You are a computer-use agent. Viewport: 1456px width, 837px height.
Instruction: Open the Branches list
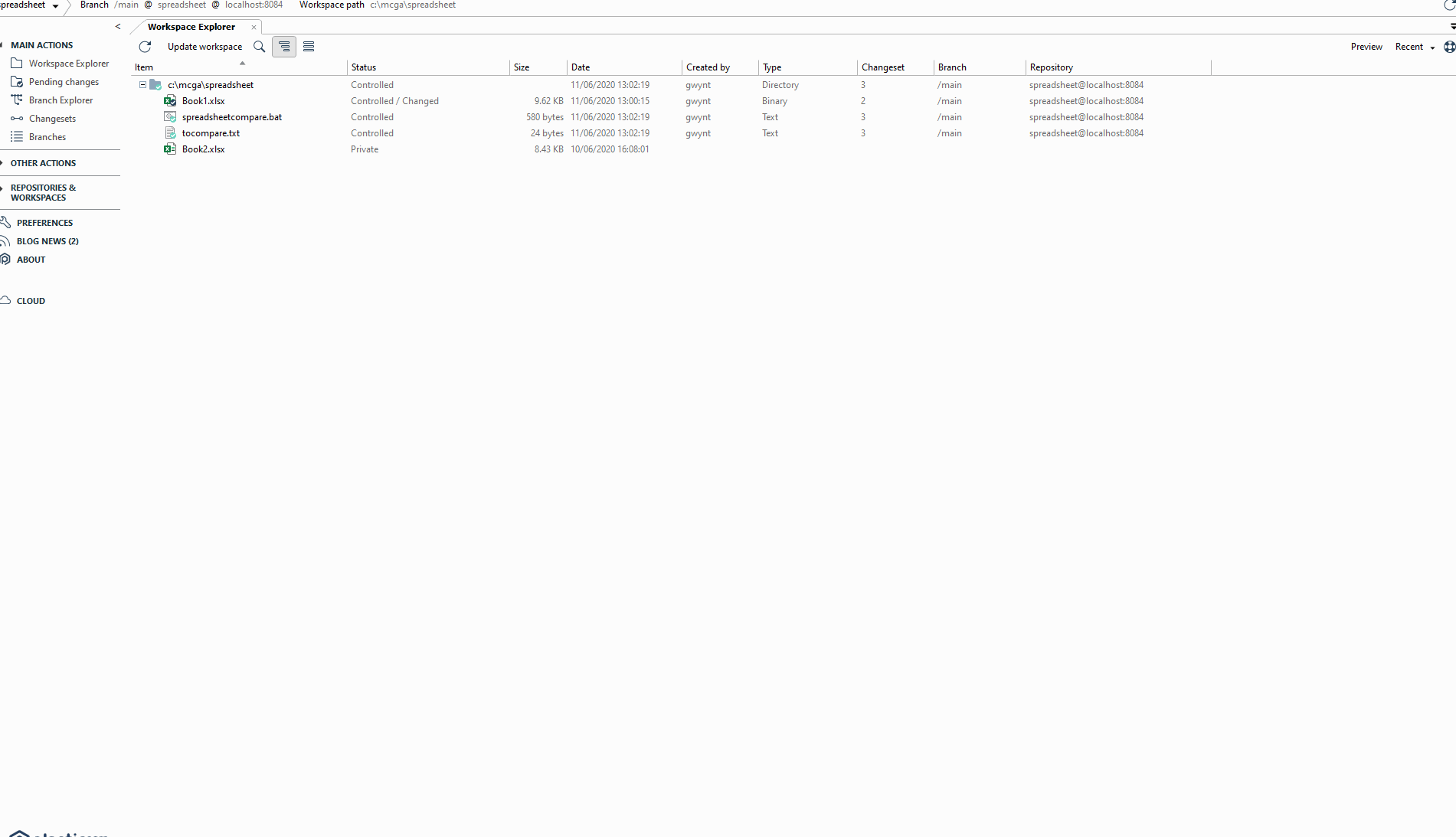[x=47, y=137]
